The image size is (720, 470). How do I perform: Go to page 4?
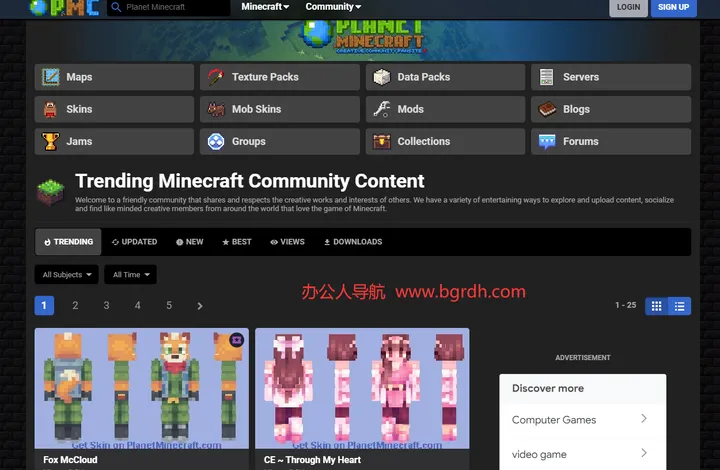(x=138, y=305)
